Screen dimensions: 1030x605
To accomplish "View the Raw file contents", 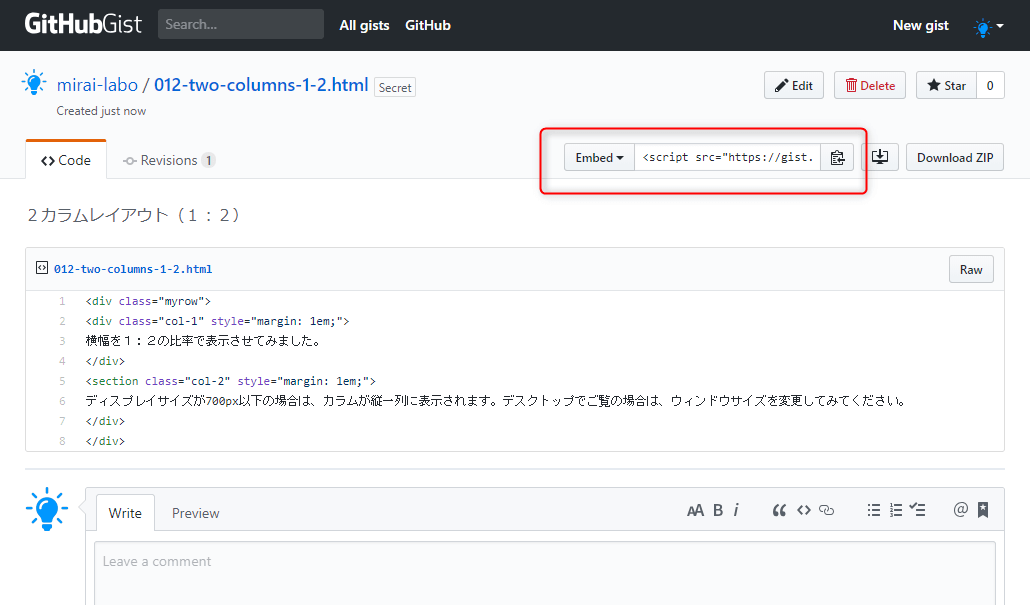I will (970, 269).
